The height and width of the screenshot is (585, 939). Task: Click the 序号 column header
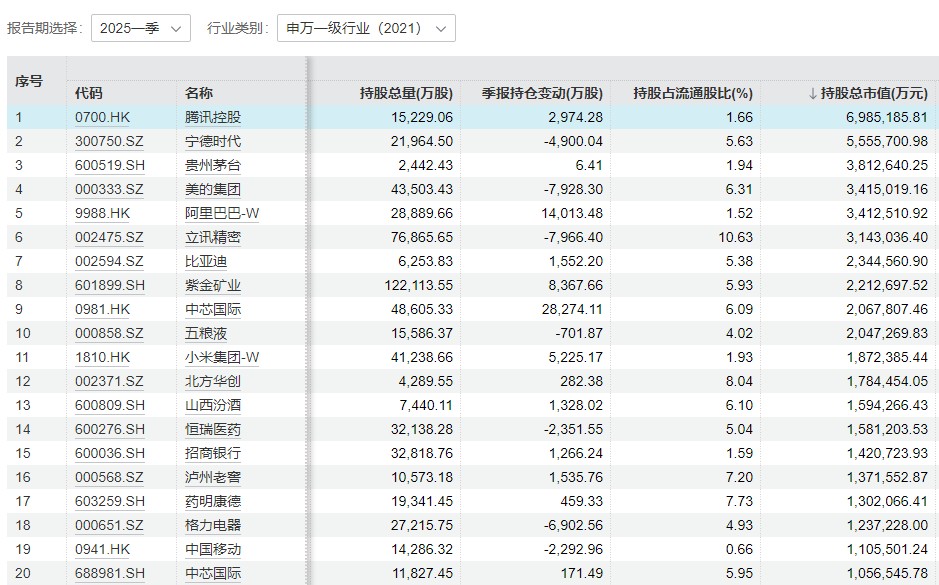click(x=29, y=81)
